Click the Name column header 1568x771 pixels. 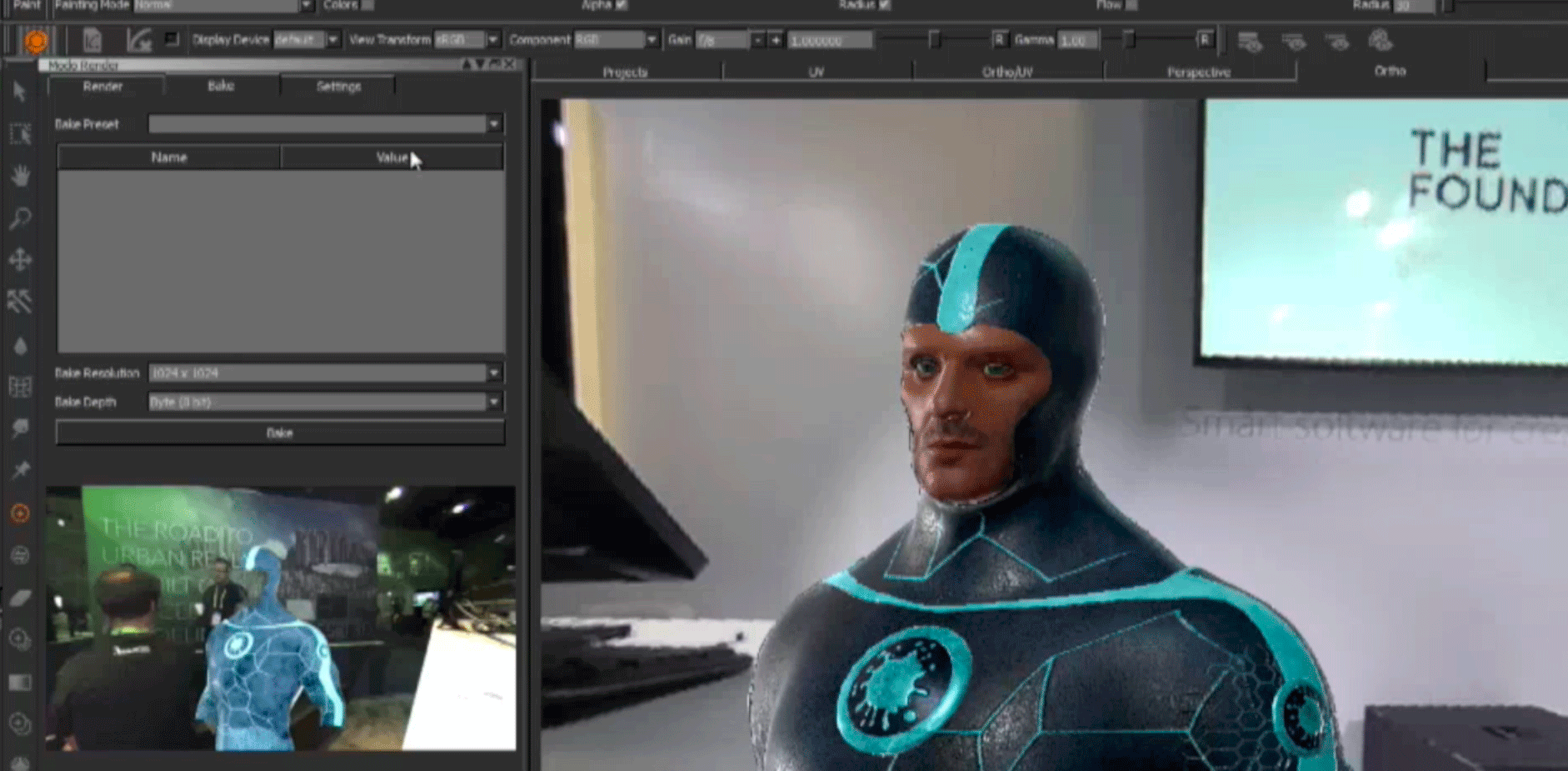pyautogui.click(x=169, y=158)
